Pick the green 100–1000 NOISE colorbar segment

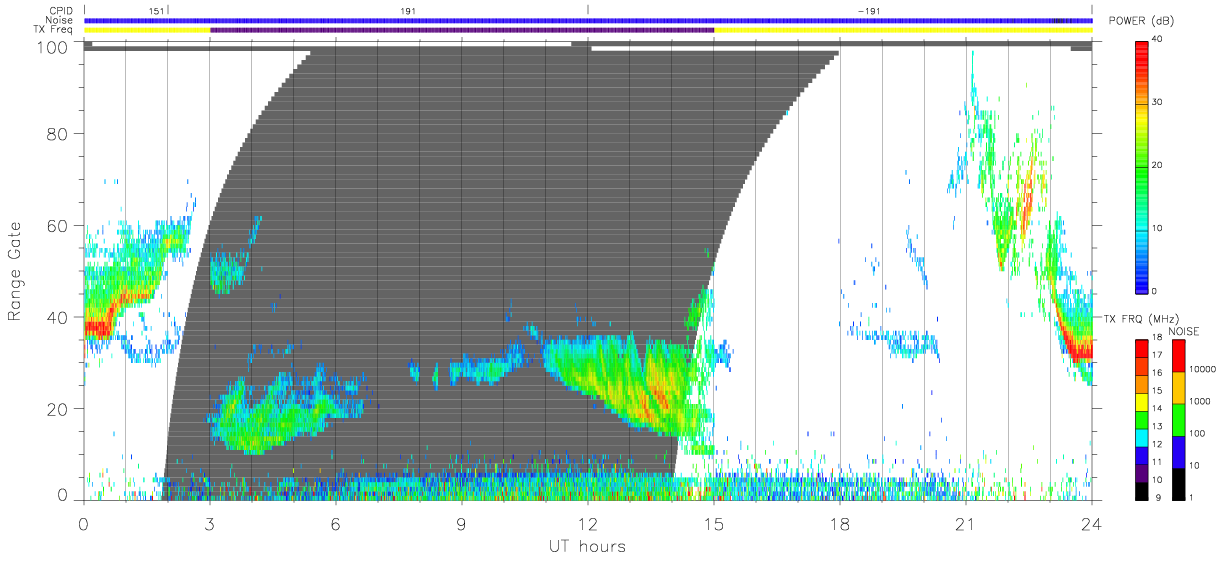pyautogui.click(x=1178, y=420)
